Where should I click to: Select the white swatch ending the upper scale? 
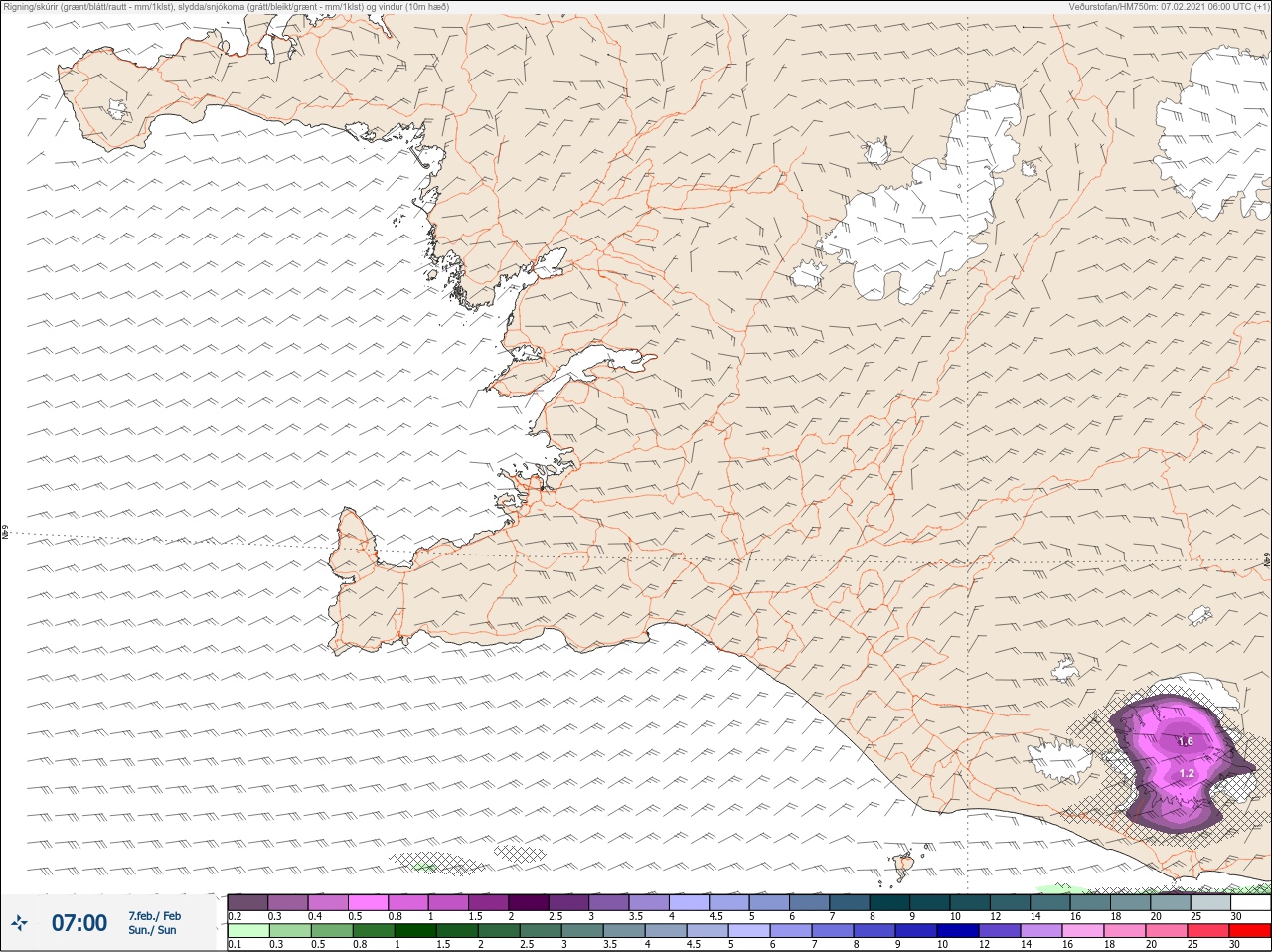click(1250, 903)
